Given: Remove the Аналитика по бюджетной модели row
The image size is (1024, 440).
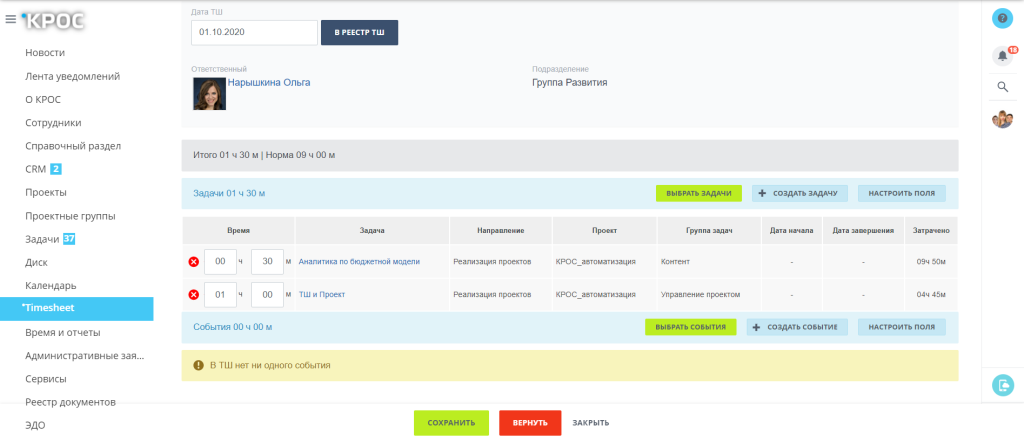Looking at the screenshot, I should pyautogui.click(x=193, y=262).
